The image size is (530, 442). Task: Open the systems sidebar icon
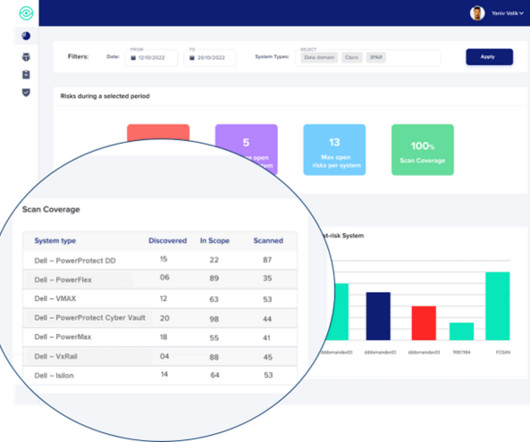[x=26, y=57]
